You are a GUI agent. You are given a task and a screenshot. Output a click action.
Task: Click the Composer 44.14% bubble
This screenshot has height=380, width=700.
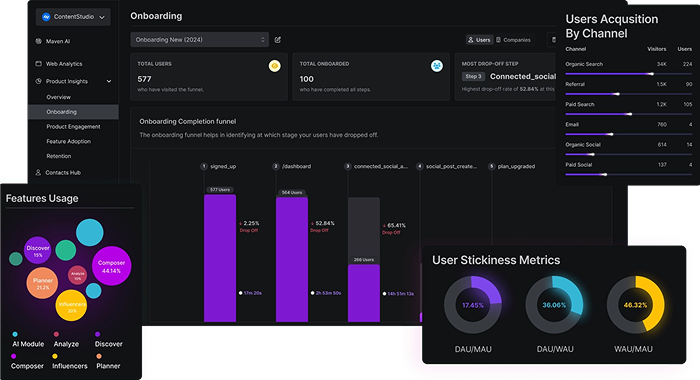[111, 266]
